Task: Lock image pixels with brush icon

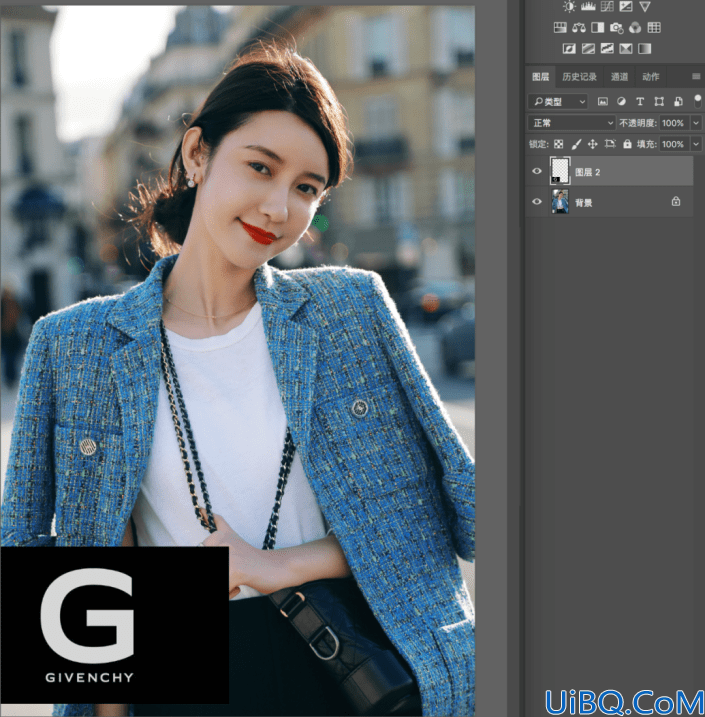Action: pyautogui.click(x=576, y=144)
